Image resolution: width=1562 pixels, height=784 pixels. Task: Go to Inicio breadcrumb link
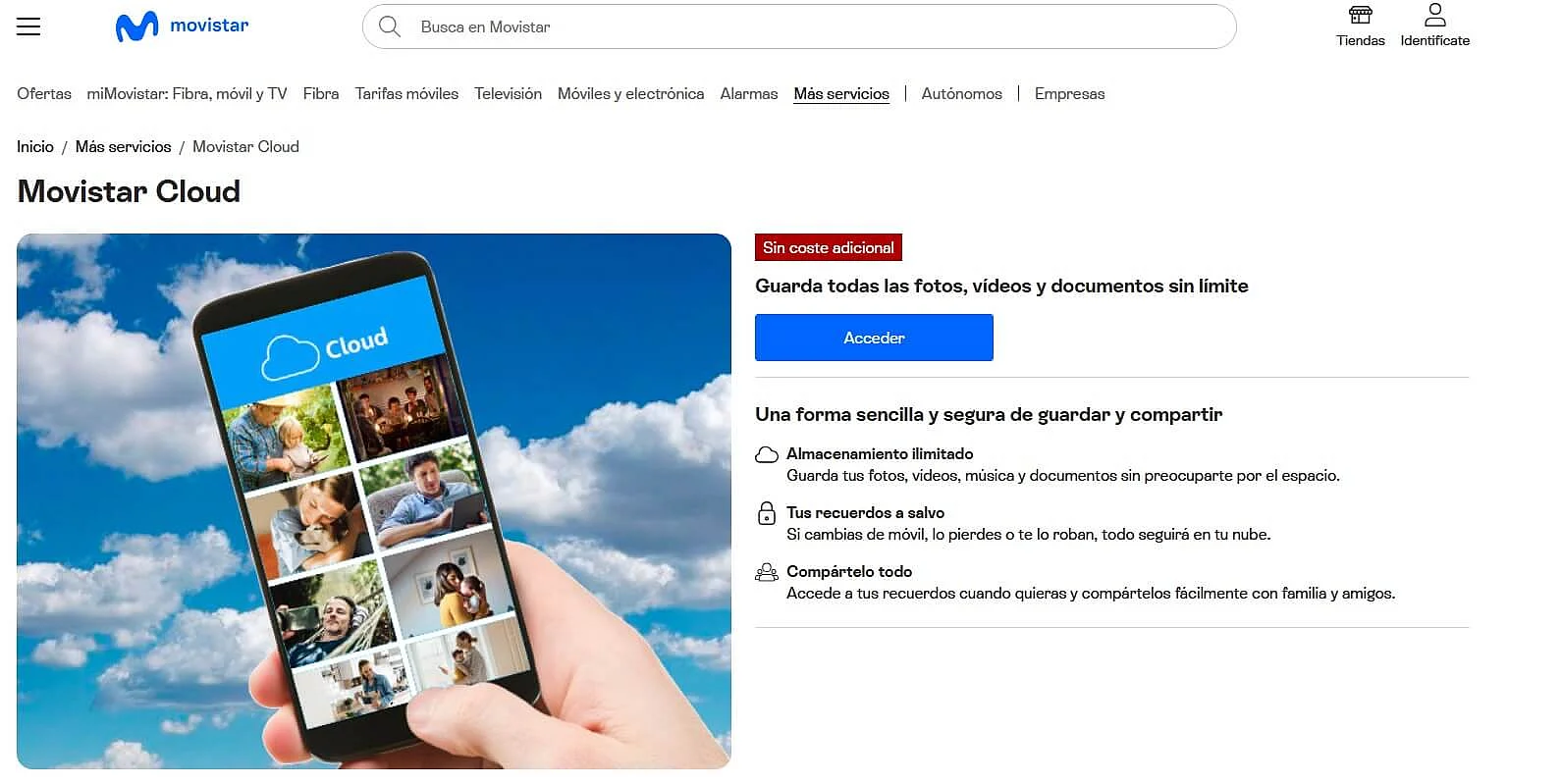click(x=35, y=147)
